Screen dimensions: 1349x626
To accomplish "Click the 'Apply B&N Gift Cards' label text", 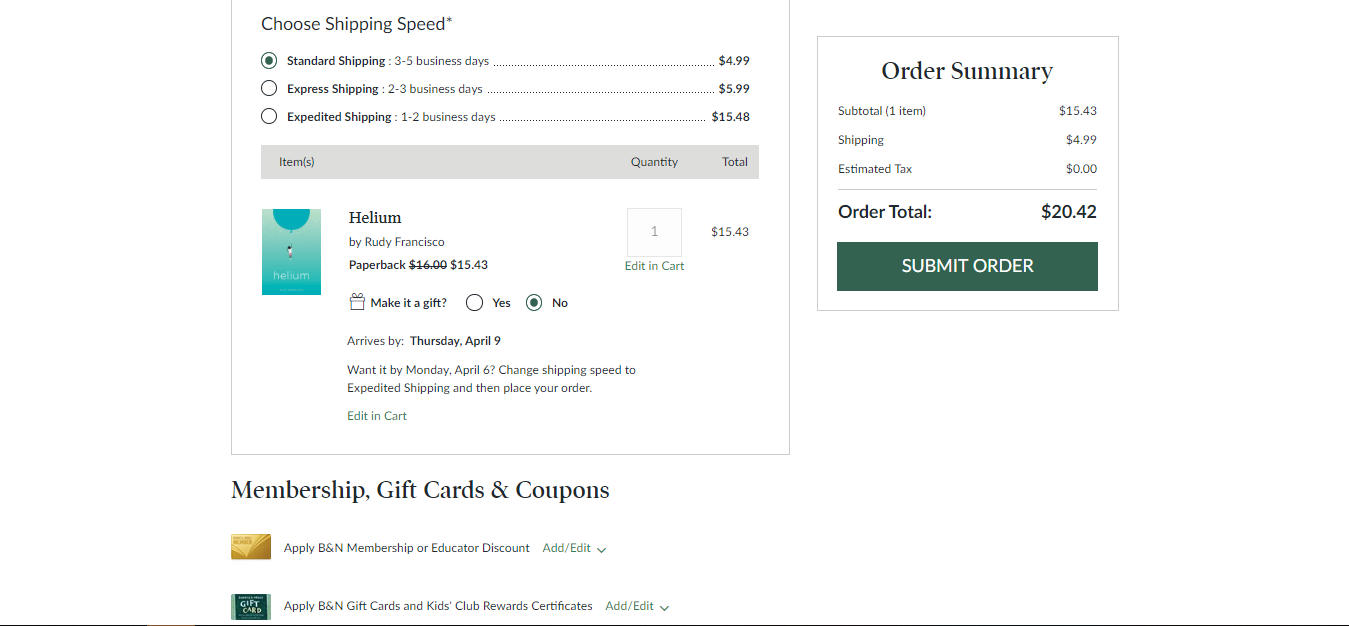I will 438,605.
